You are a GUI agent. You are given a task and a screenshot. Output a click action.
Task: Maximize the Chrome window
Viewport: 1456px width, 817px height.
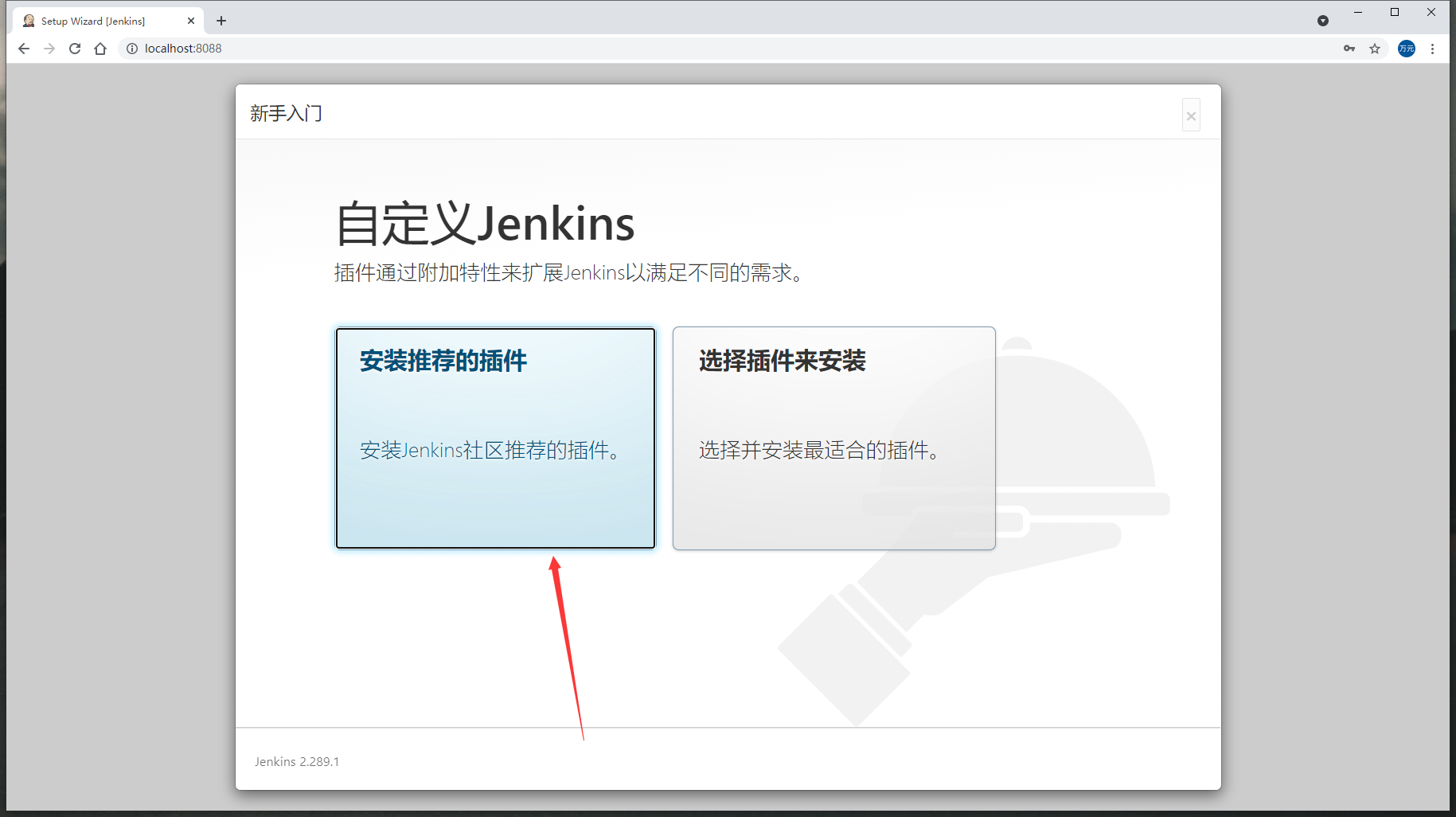tap(1395, 12)
